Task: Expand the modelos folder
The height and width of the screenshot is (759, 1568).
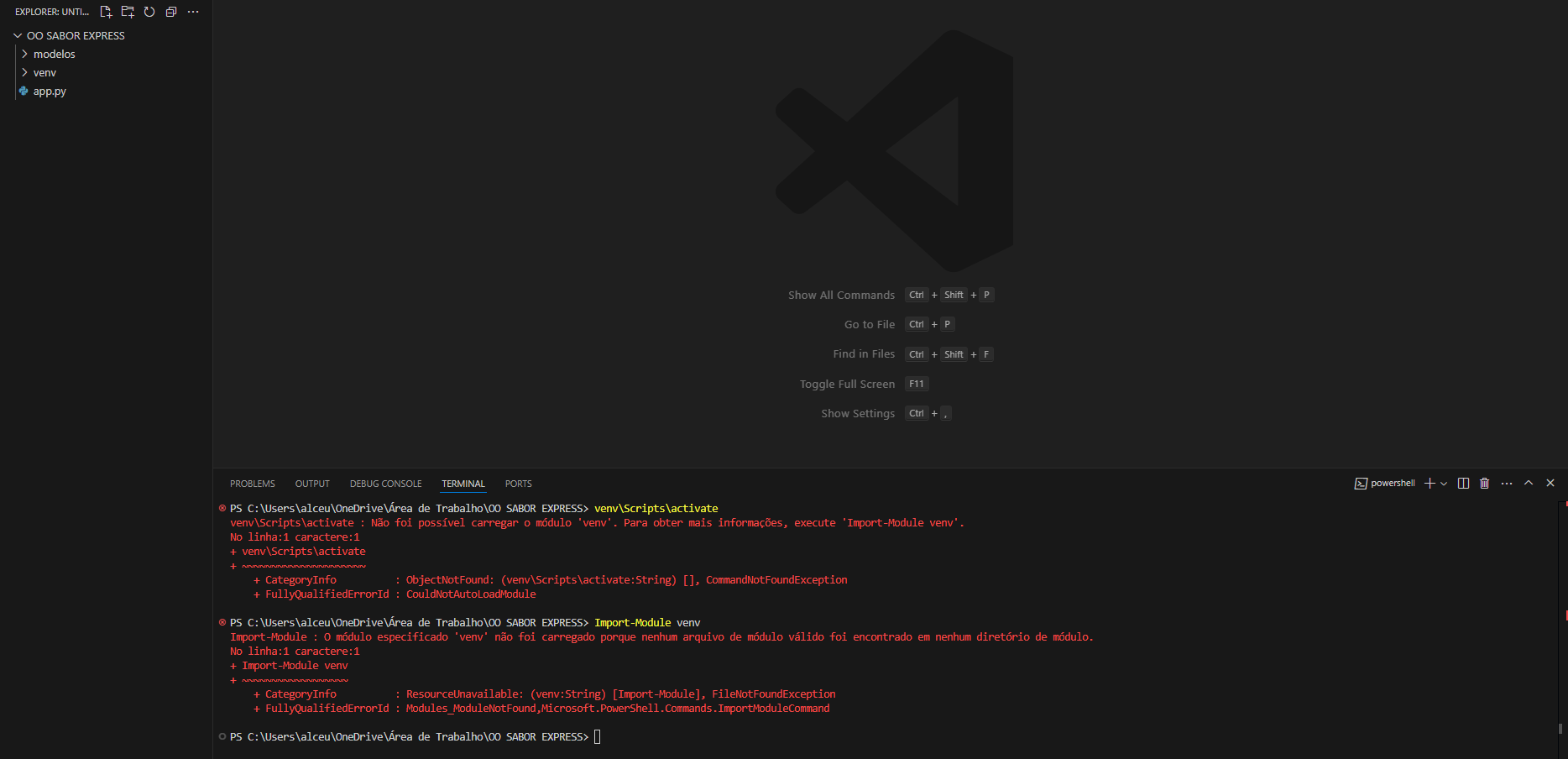Action: (25, 54)
